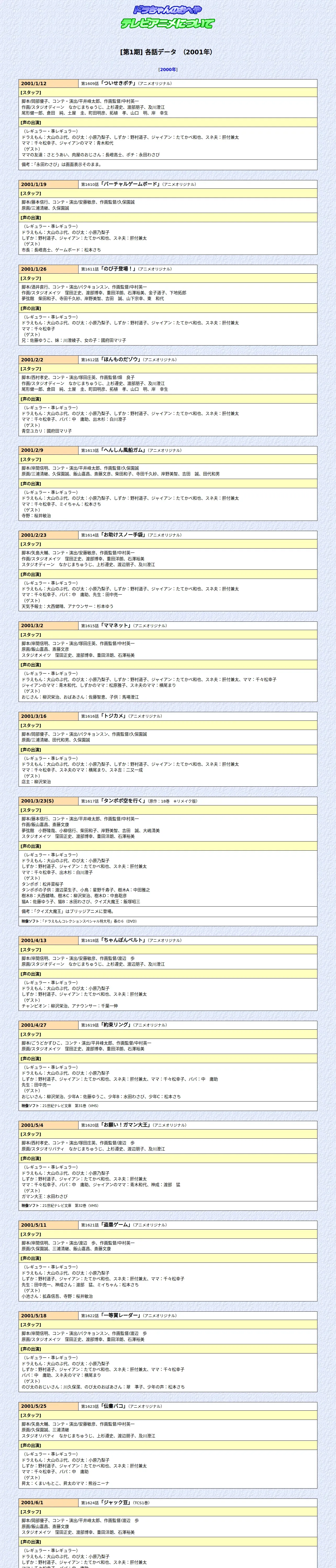Select the date 2001/1/19
Image resolution: width=336 pixels, height=1568 pixels.
(x=33, y=185)
